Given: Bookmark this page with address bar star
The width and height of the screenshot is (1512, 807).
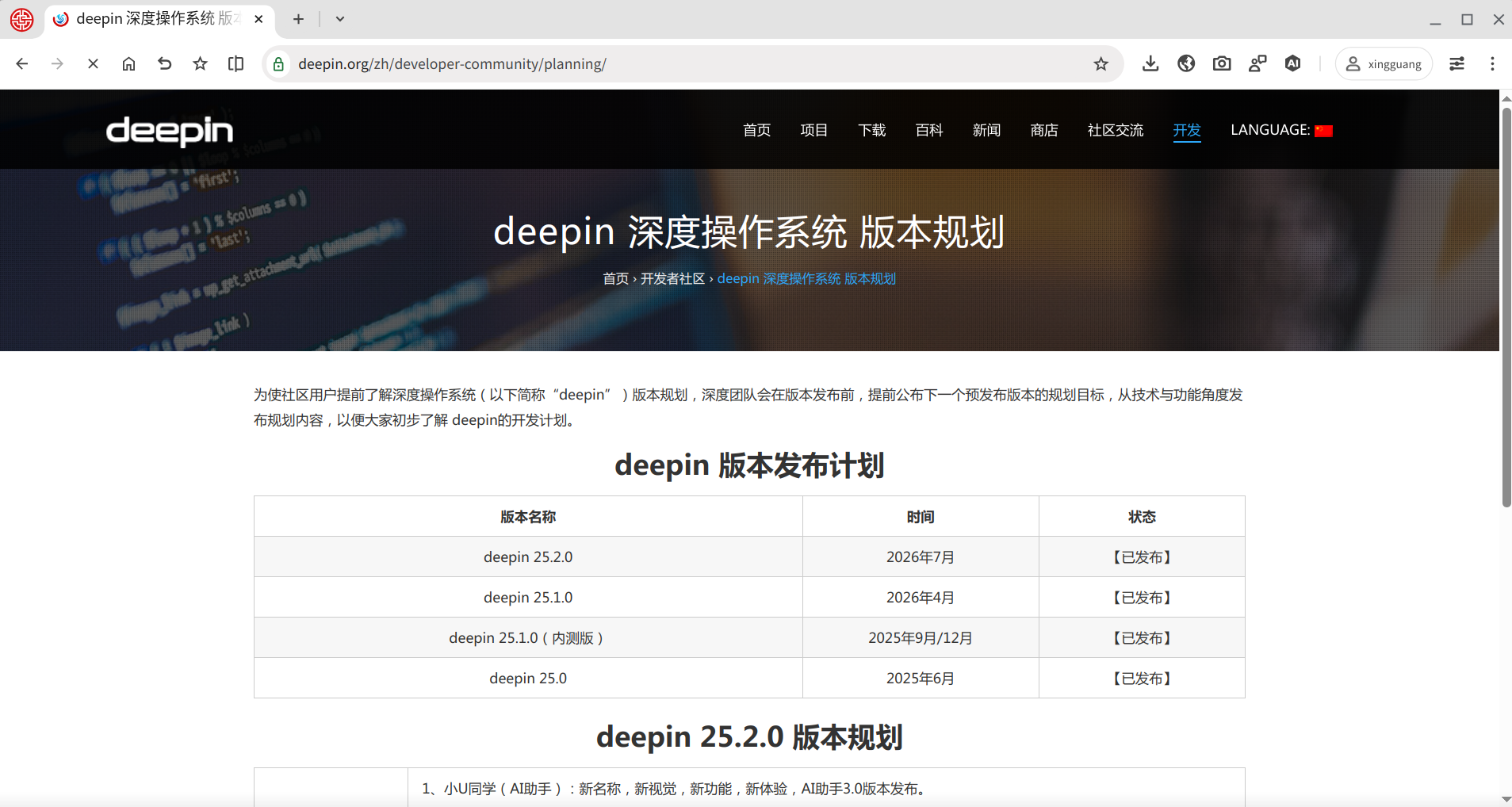Looking at the screenshot, I should (x=1101, y=64).
